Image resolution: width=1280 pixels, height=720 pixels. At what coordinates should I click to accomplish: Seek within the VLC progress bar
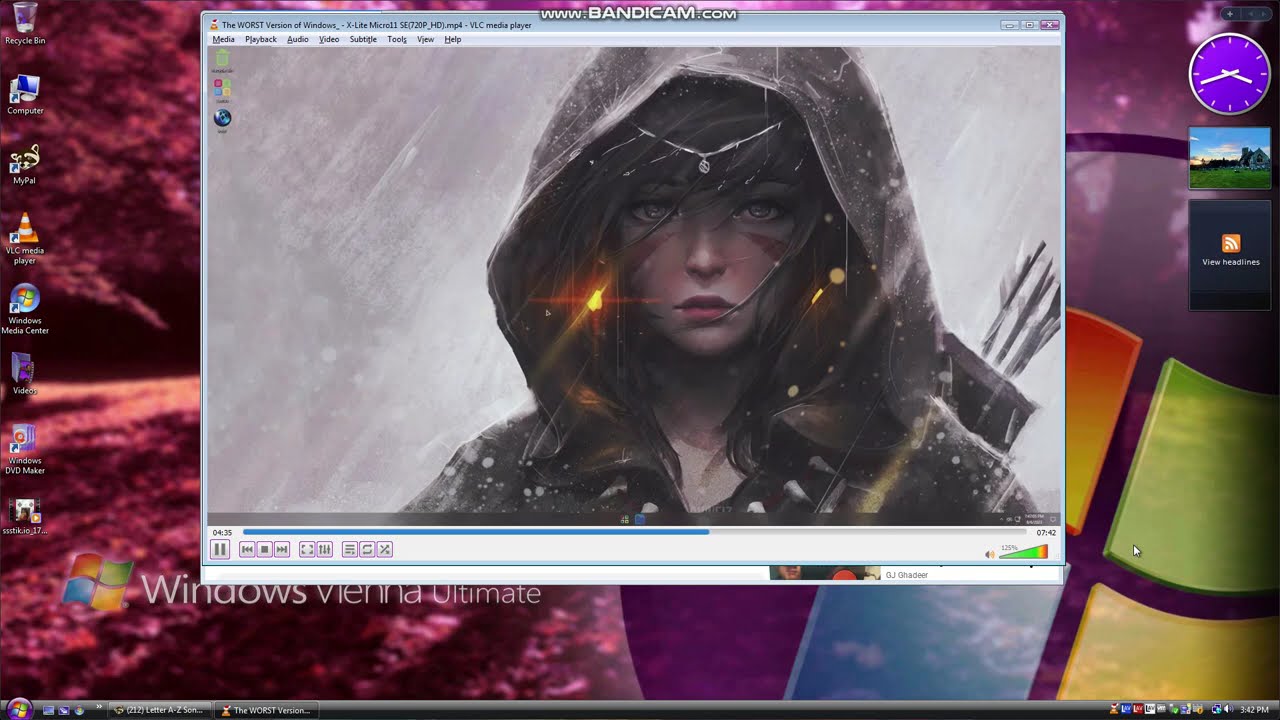click(x=634, y=532)
